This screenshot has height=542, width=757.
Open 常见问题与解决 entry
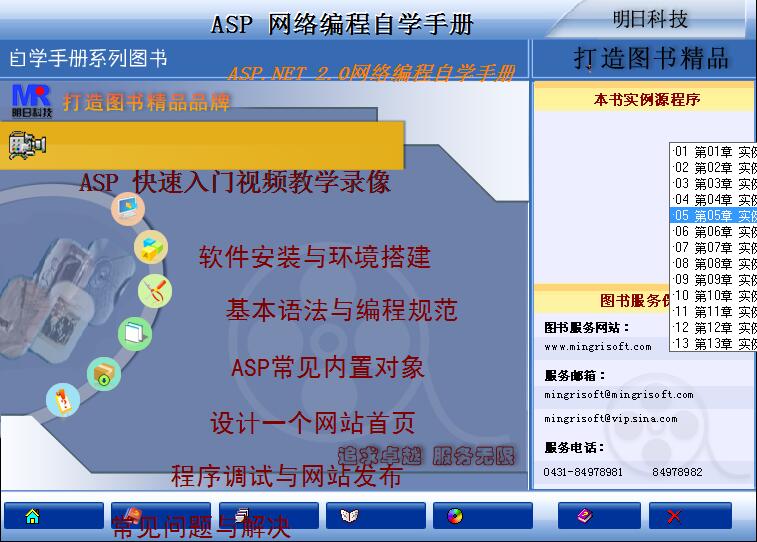tap(201, 527)
